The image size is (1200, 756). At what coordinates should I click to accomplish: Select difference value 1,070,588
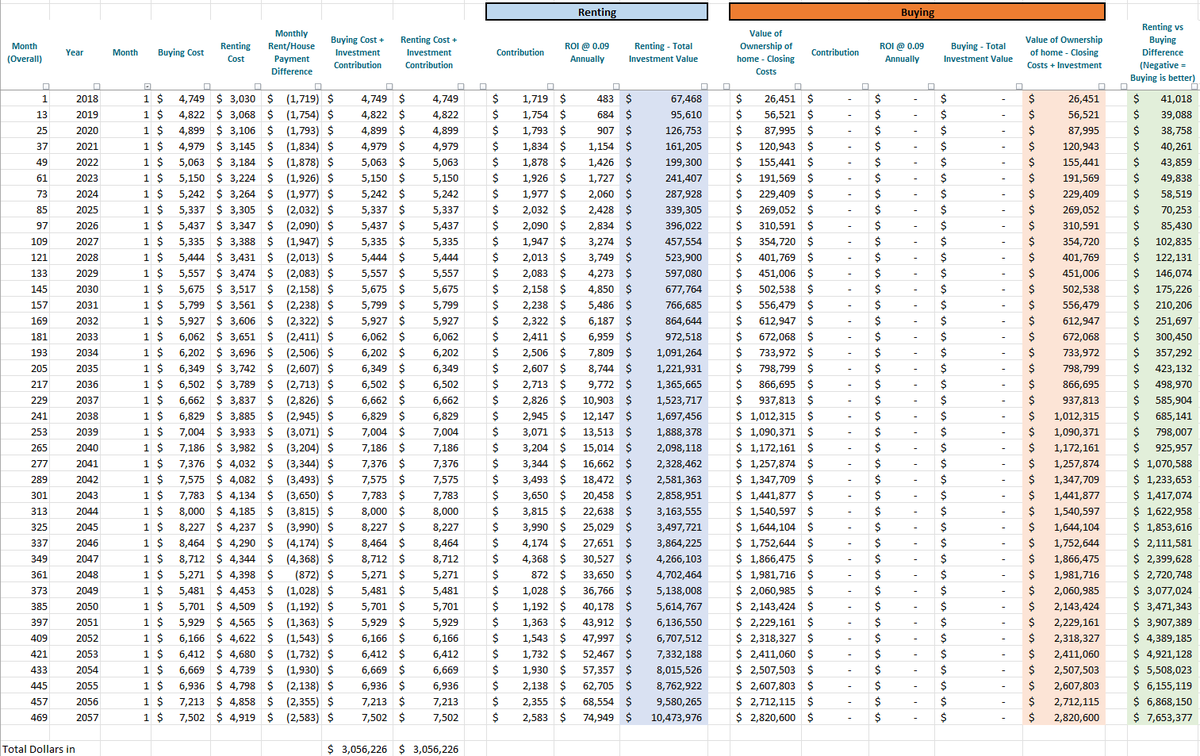(1160, 464)
